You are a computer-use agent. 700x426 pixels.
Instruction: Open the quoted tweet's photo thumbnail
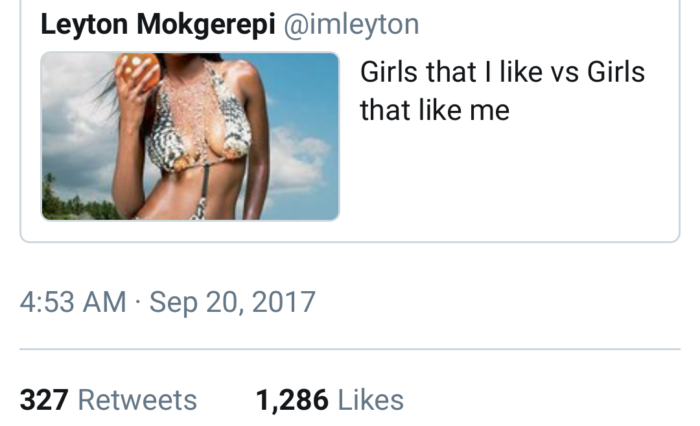click(190, 136)
